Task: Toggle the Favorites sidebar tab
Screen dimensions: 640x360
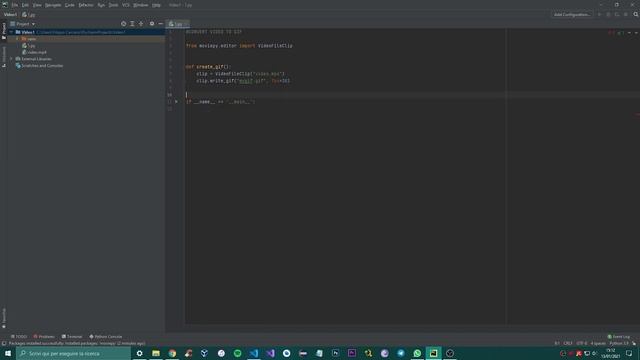Action: 4,318
